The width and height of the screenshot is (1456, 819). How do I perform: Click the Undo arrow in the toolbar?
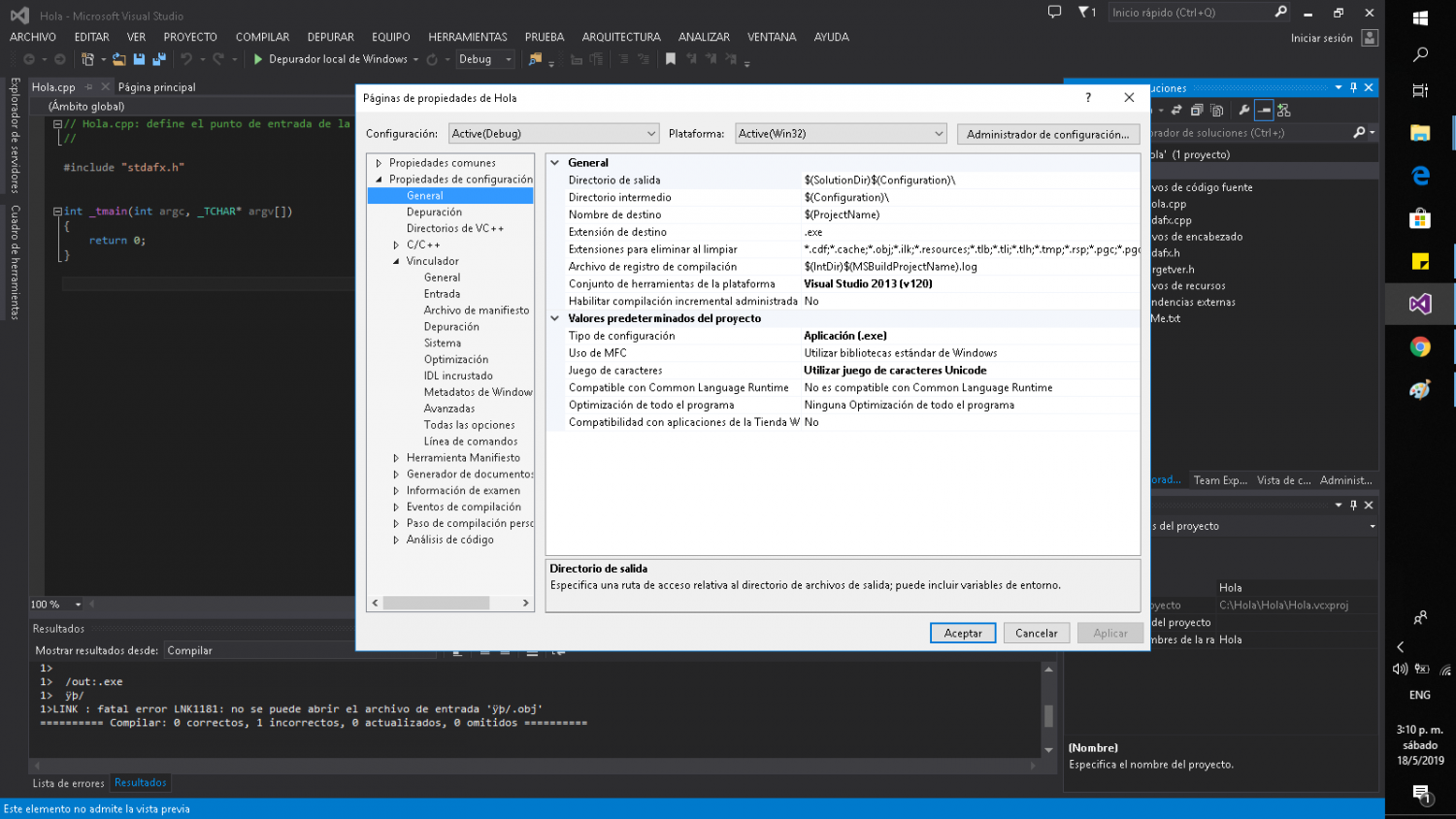click(186, 59)
